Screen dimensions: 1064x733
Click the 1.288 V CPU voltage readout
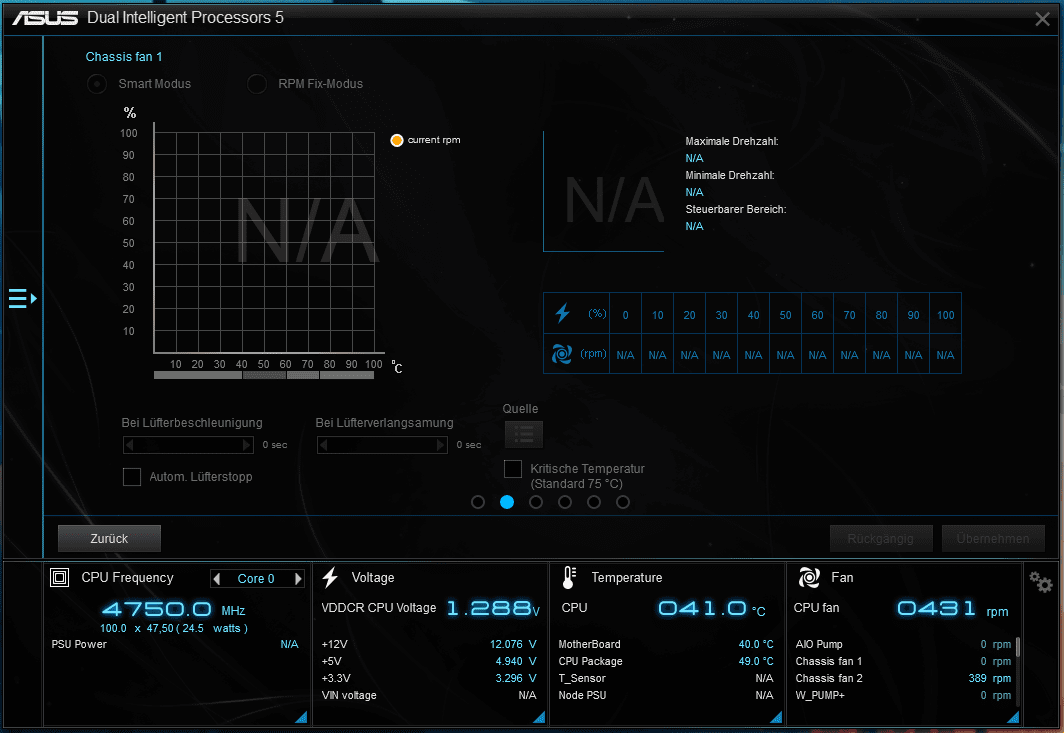point(493,608)
